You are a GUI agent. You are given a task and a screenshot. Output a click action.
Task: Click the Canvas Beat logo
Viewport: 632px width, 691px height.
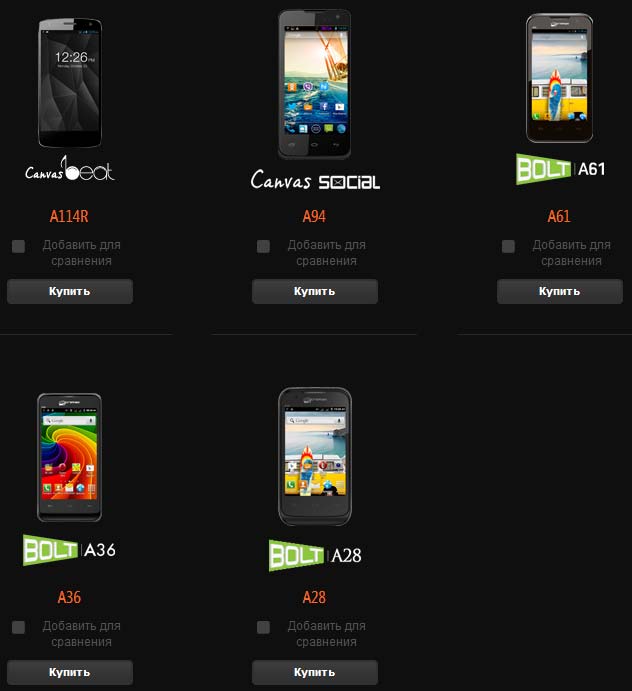(70, 168)
